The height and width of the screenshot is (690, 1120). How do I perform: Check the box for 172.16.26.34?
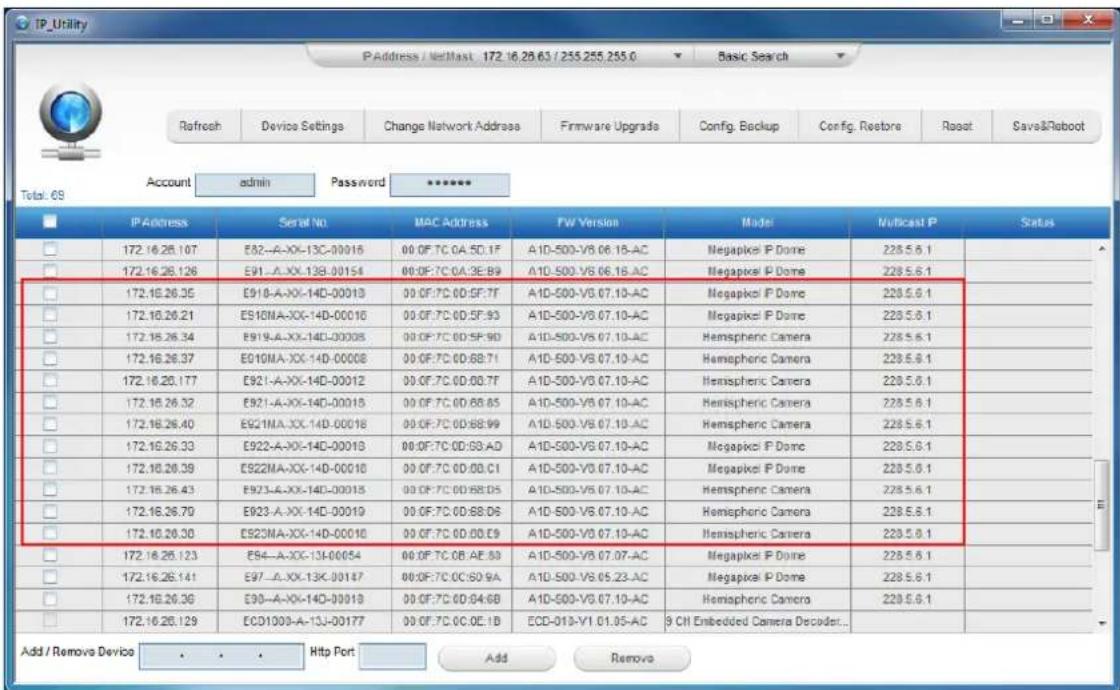click(50, 336)
